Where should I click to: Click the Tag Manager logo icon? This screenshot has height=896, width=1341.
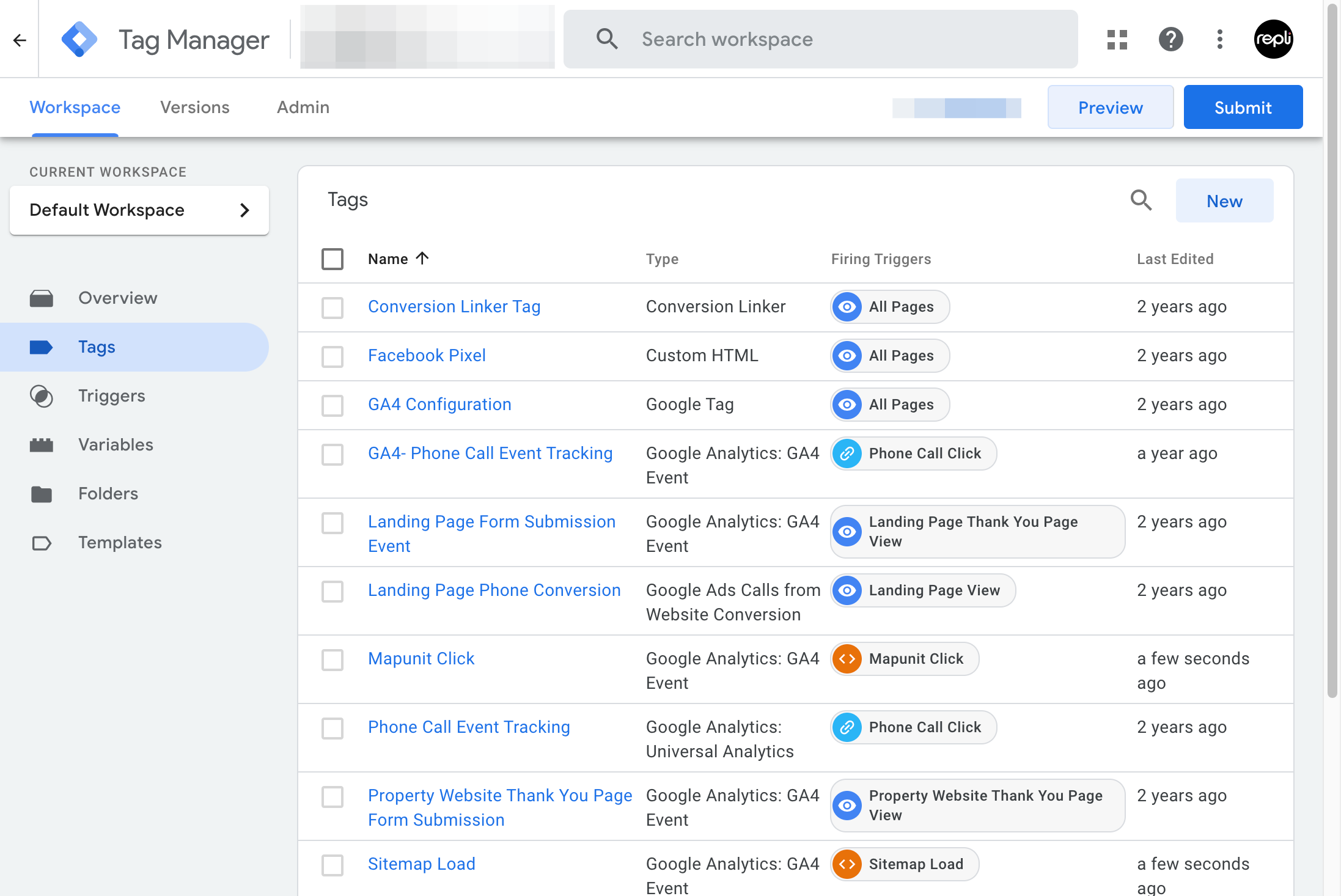point(79,39)
